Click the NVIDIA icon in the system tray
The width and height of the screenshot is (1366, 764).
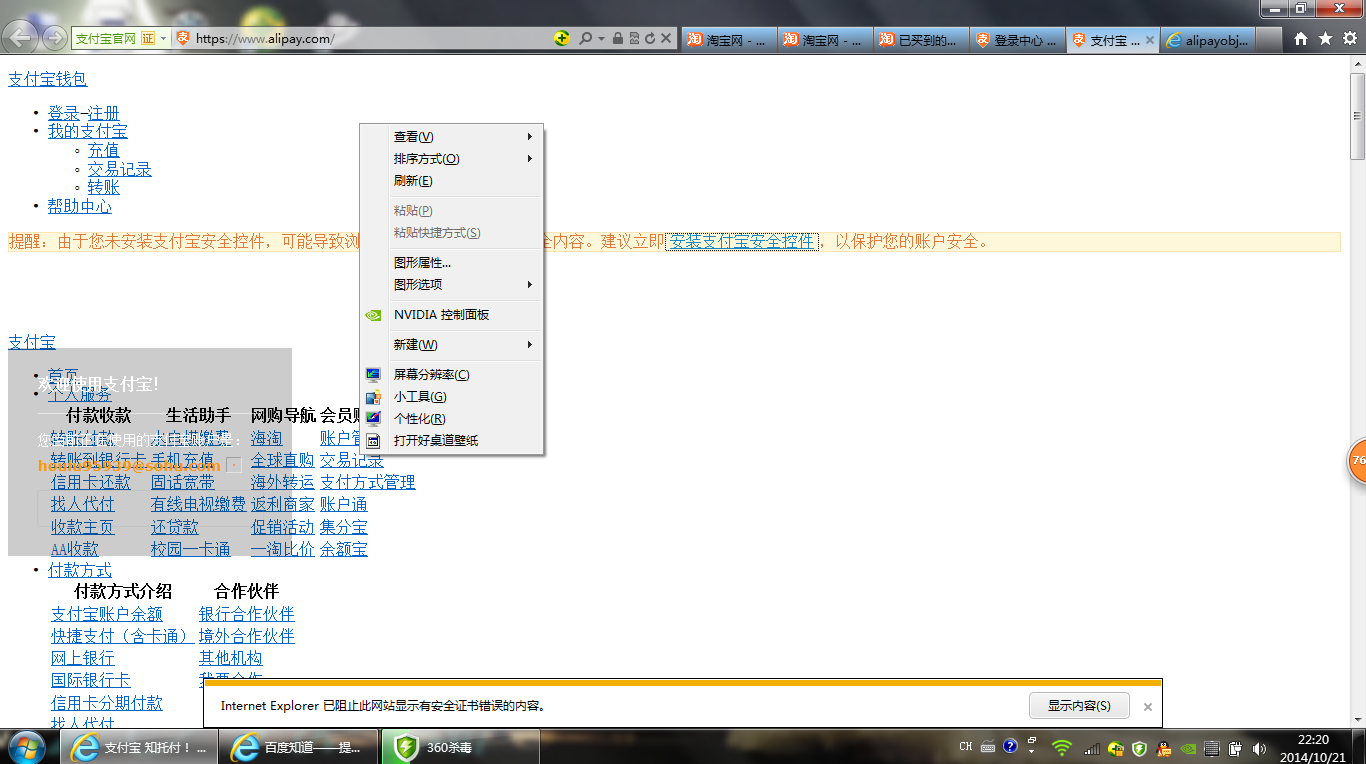point(1188,746)
